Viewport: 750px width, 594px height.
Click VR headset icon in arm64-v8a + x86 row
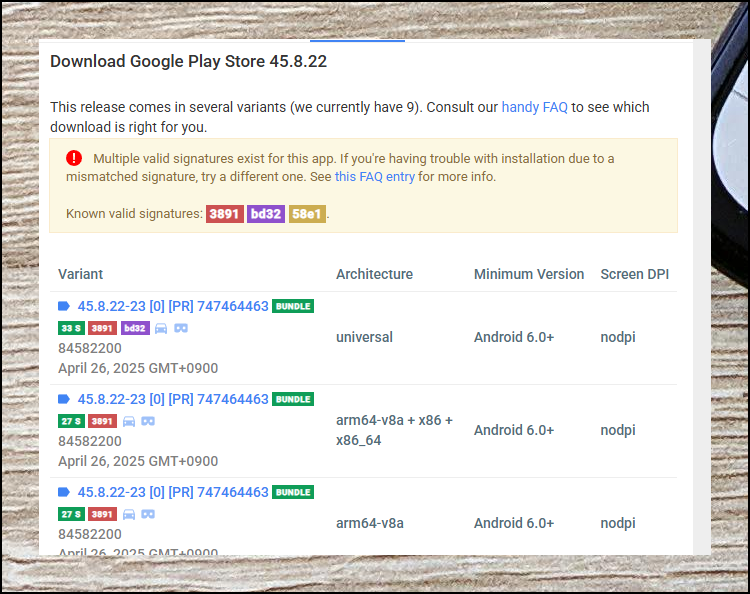(x=148, y=421)
